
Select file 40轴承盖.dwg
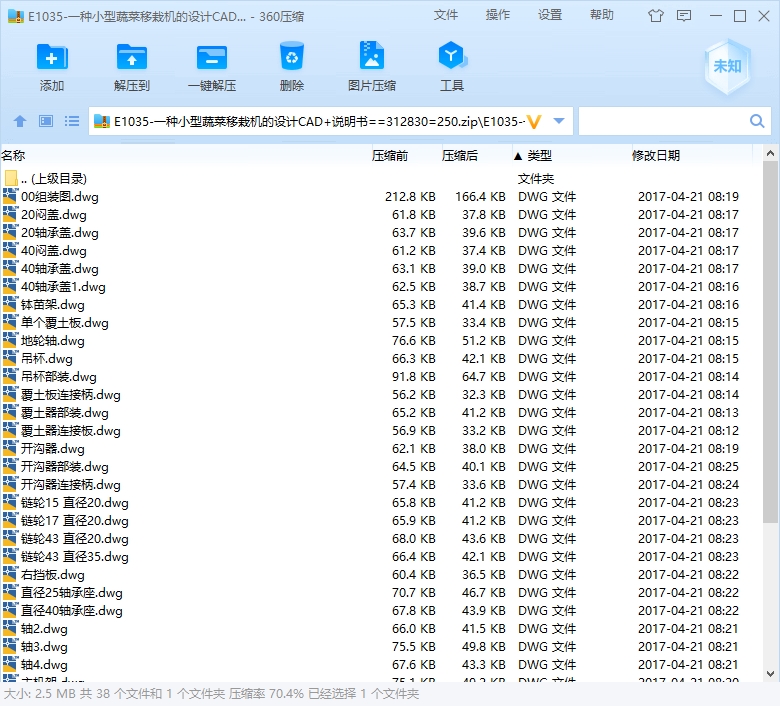(60, 268)
